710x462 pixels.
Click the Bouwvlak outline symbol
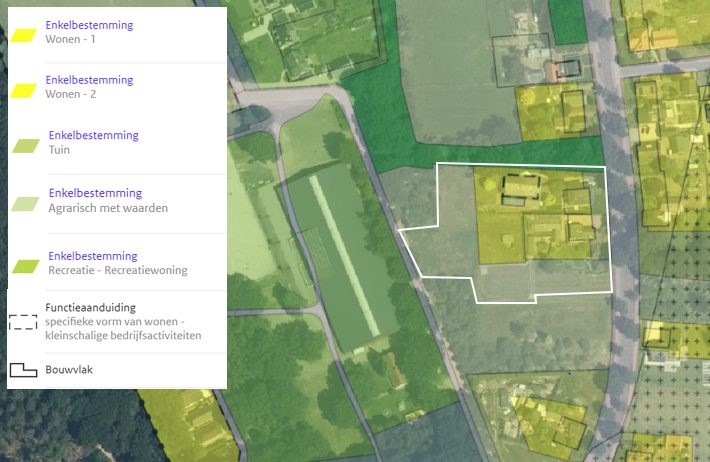click(23, 370)
